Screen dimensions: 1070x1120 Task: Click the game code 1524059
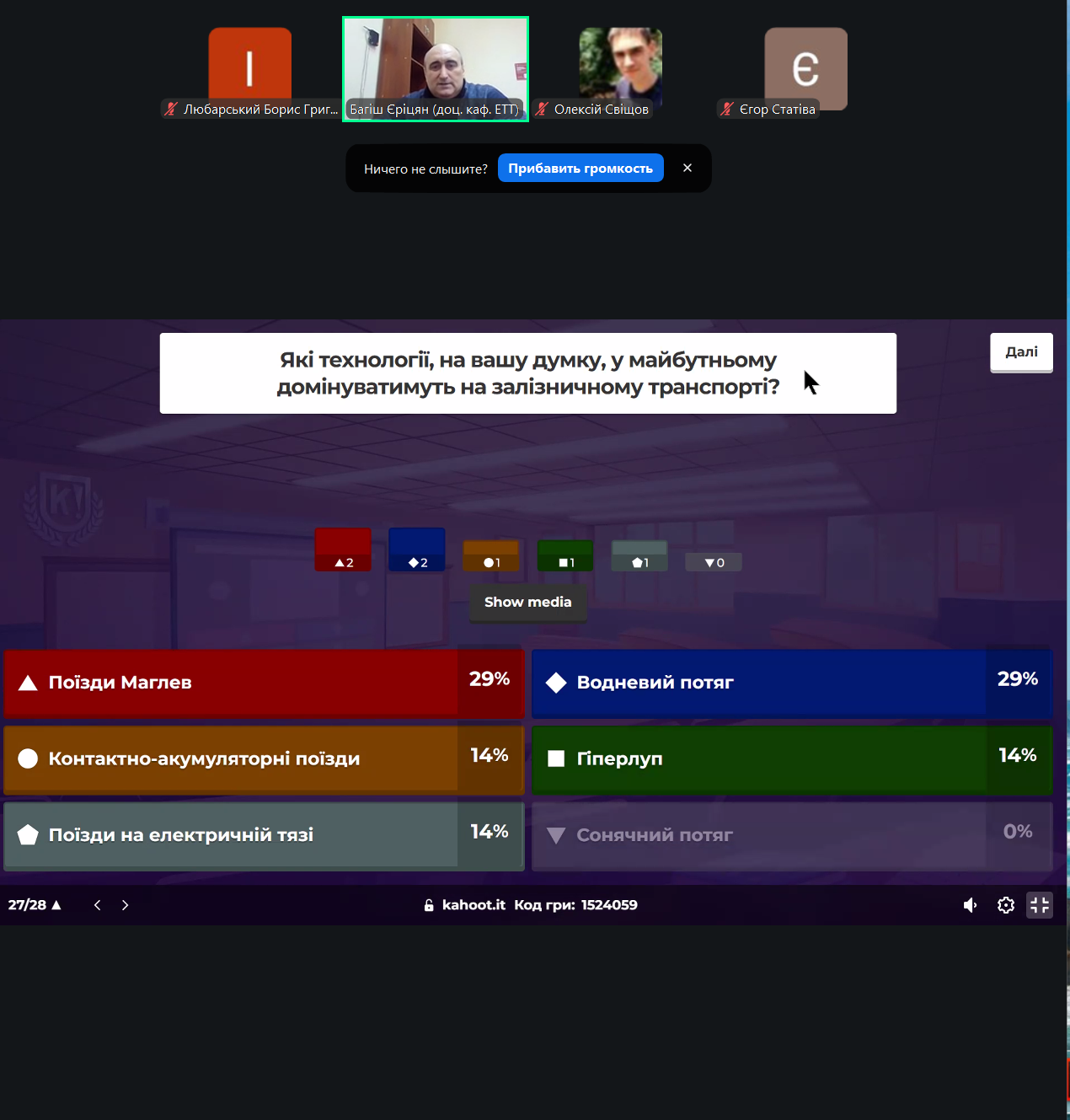click(609, 905)
